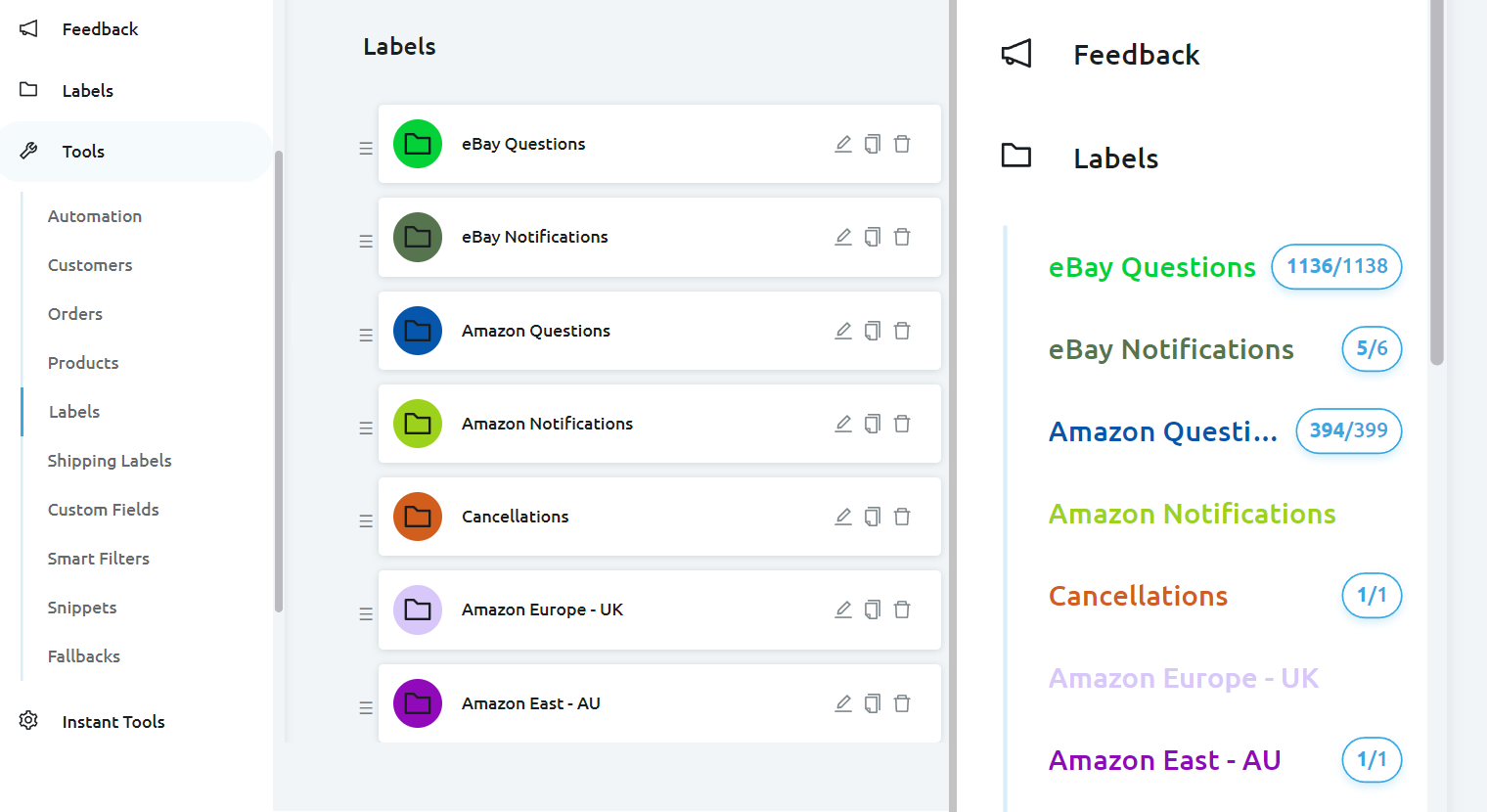Screen dimensions: 1488x812
Task: Click the drag handle beside Amazon Notifications
Action: tap(366, 428)
